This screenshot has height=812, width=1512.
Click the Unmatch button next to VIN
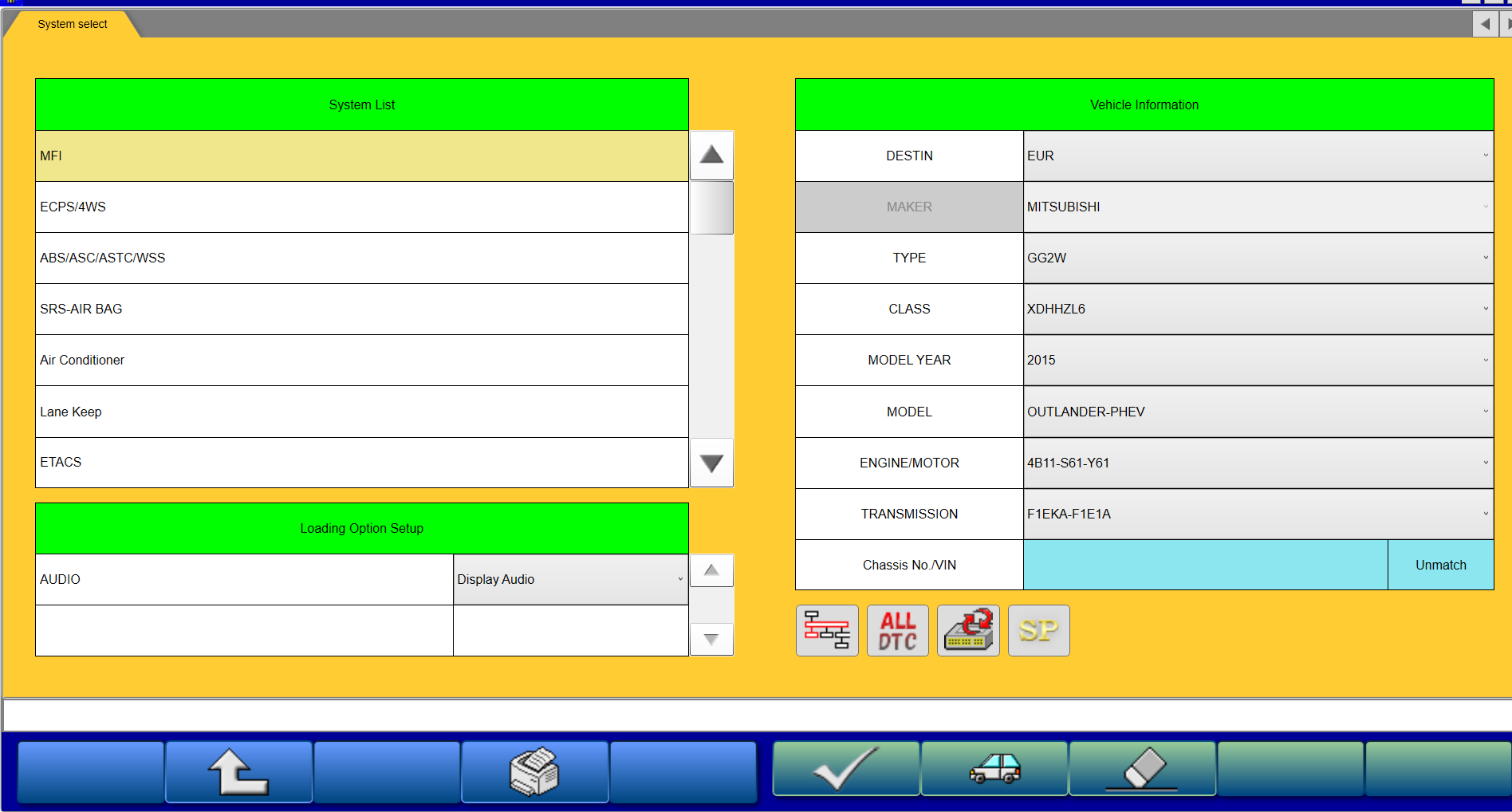pos(1440,566)
